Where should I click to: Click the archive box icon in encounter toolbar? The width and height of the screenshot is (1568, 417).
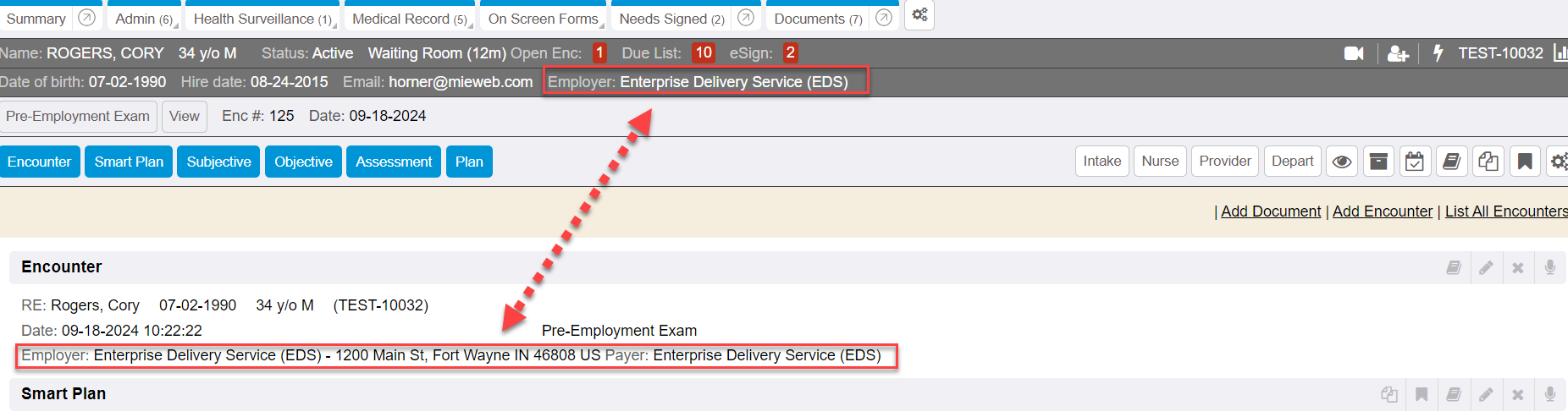[1378, 162]
